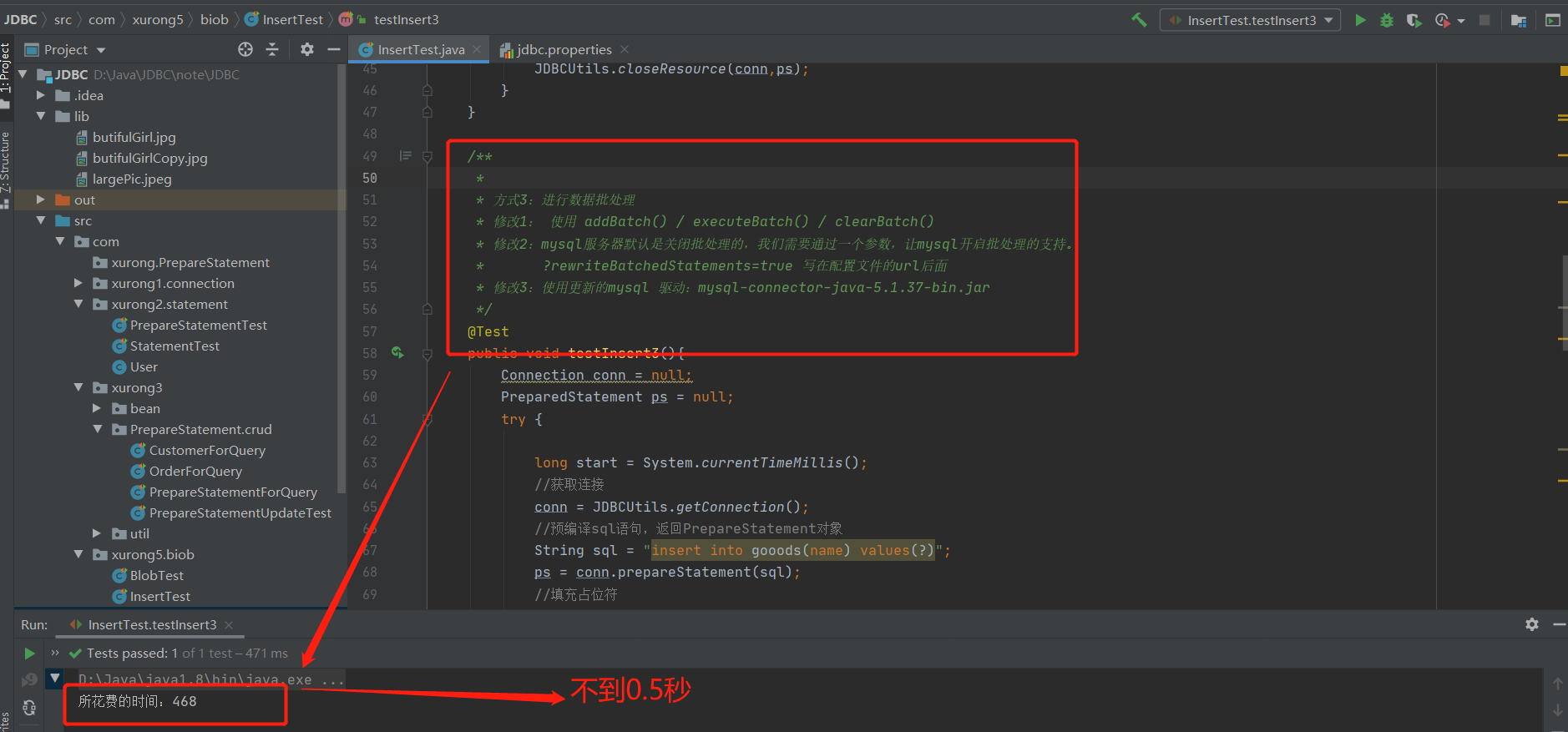Open Project Structure icon in top toolbar
The image size is (1568, 732).
point(1519,20)
